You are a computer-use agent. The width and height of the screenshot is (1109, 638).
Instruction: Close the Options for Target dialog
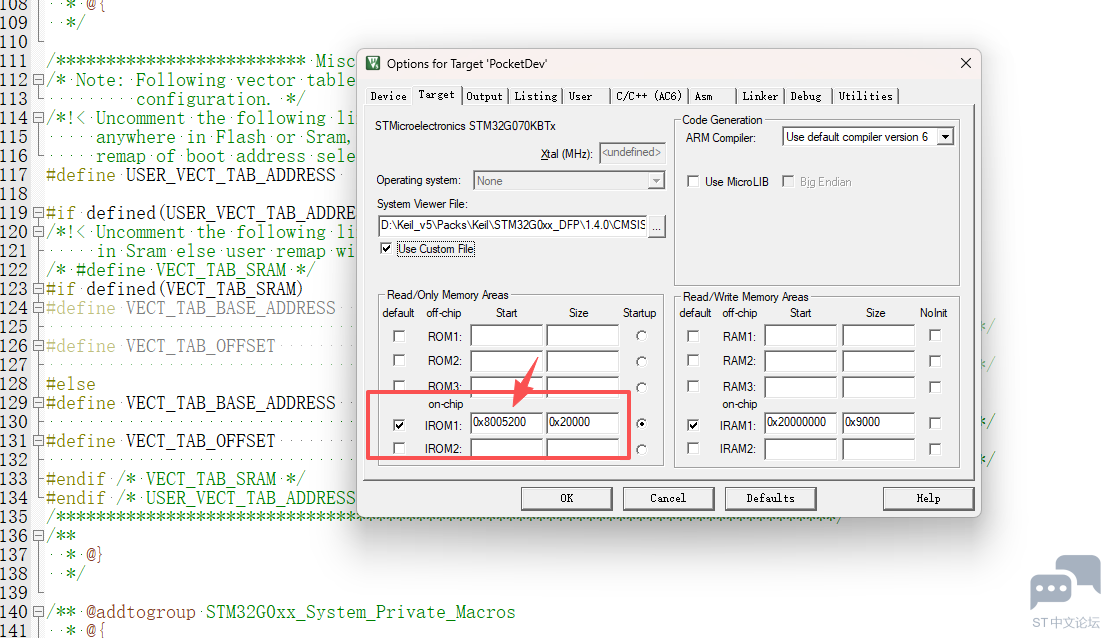click(x=965, y=63)
